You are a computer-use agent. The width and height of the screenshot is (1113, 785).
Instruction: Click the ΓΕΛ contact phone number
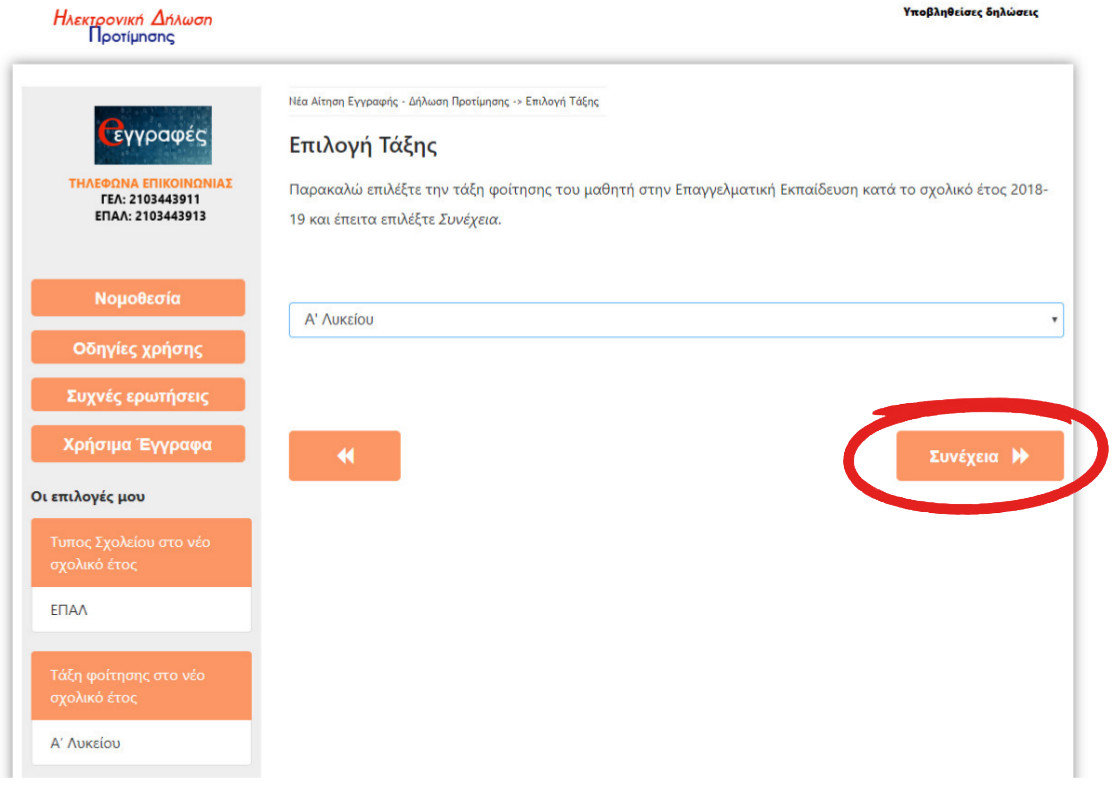[166, 199]
